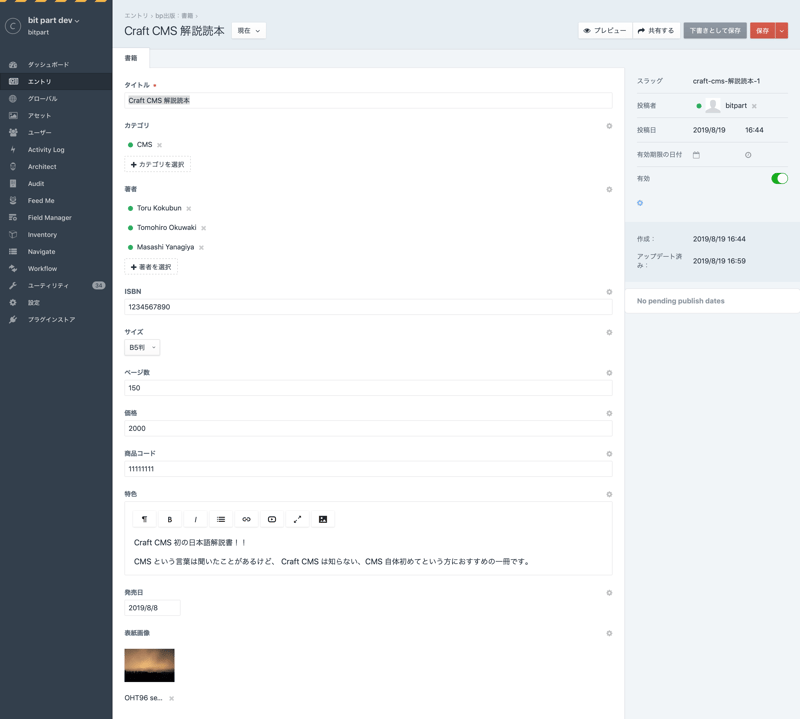This screenshot has height=719, width=800.
Task: Select the 書籍 tab
Action: [131, 58]
